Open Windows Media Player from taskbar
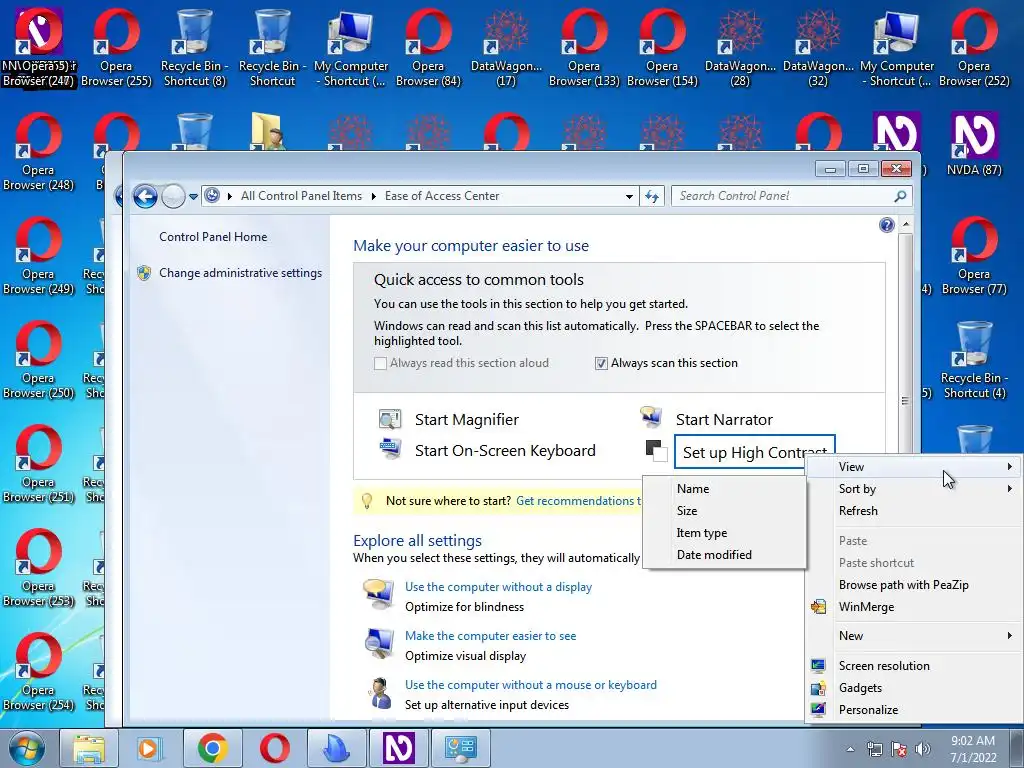1024x768 pixels. click(x=150, y=748)
